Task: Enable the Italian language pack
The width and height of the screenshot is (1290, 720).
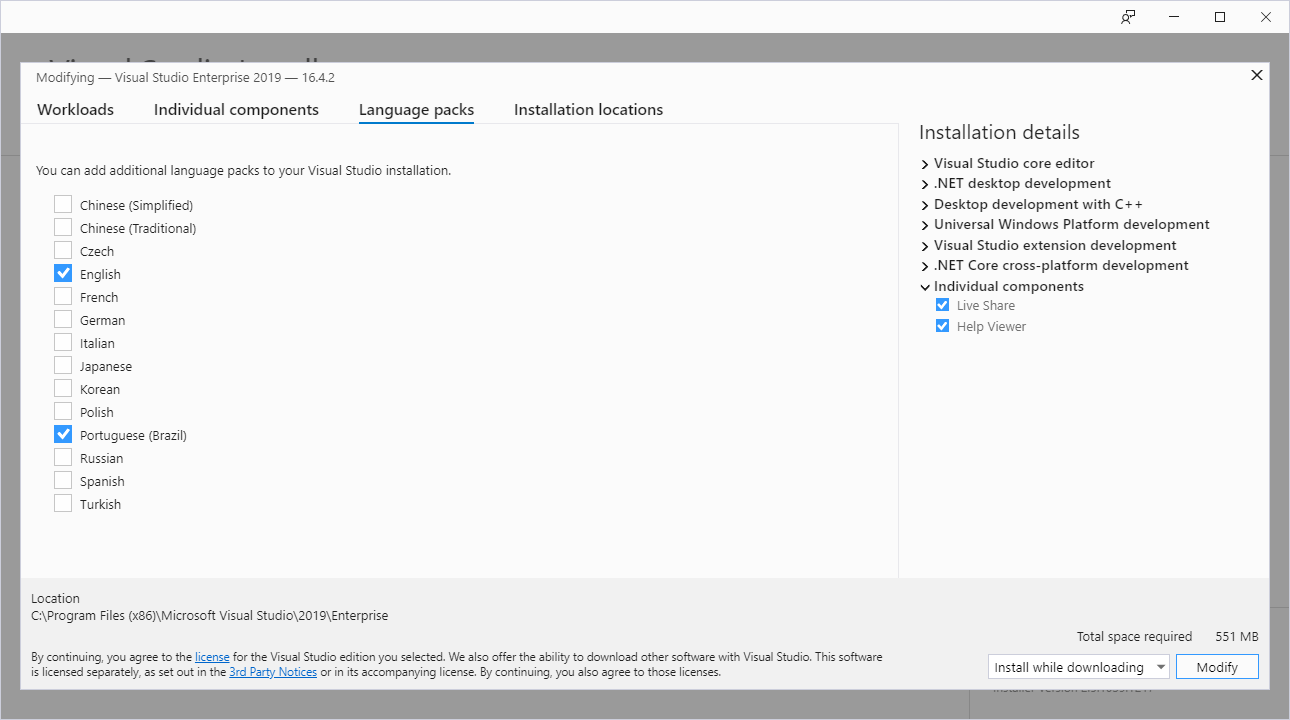Action: 63,342
